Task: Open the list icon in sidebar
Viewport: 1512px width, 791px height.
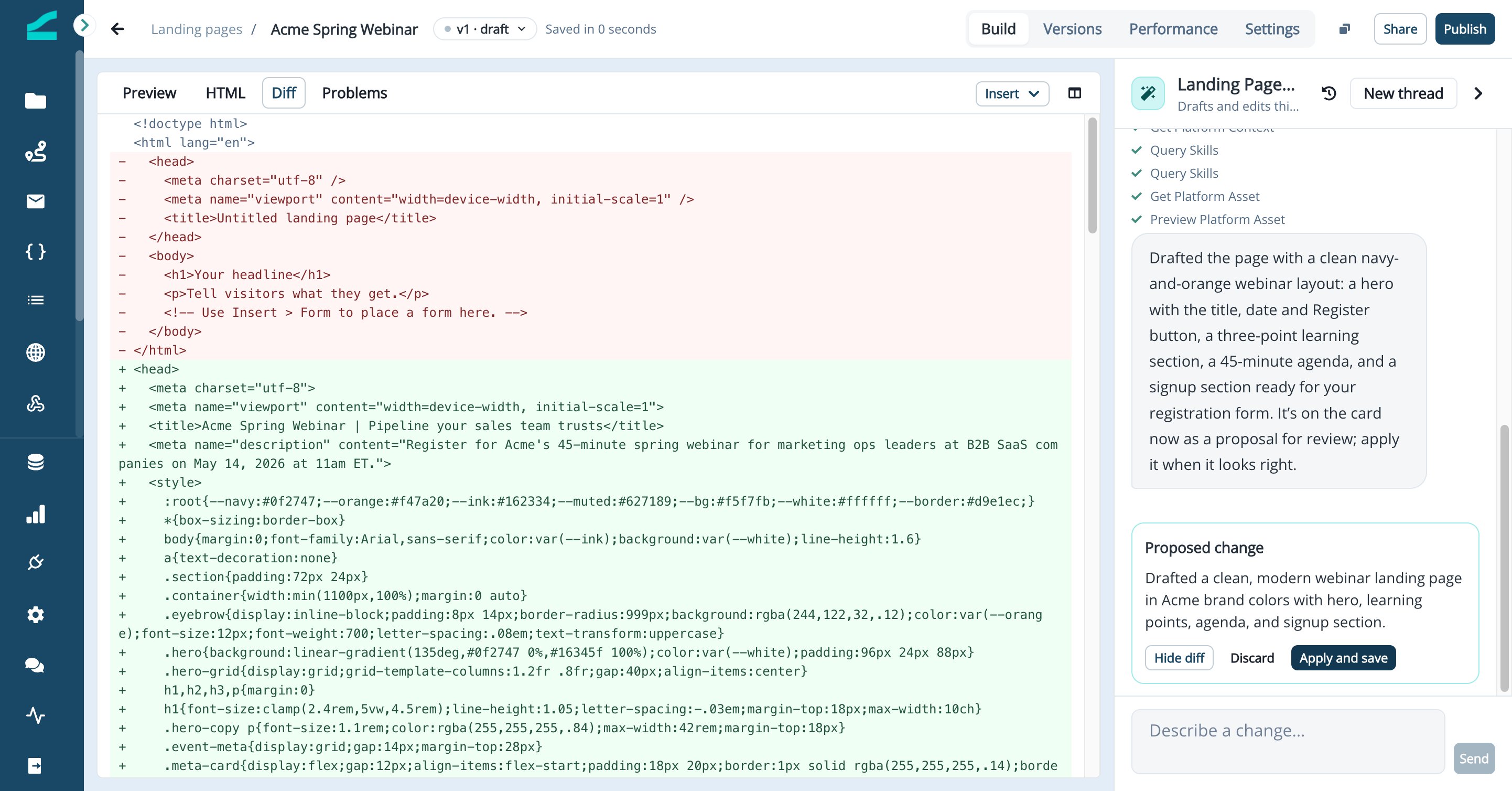Action: (x=35, y=300)
